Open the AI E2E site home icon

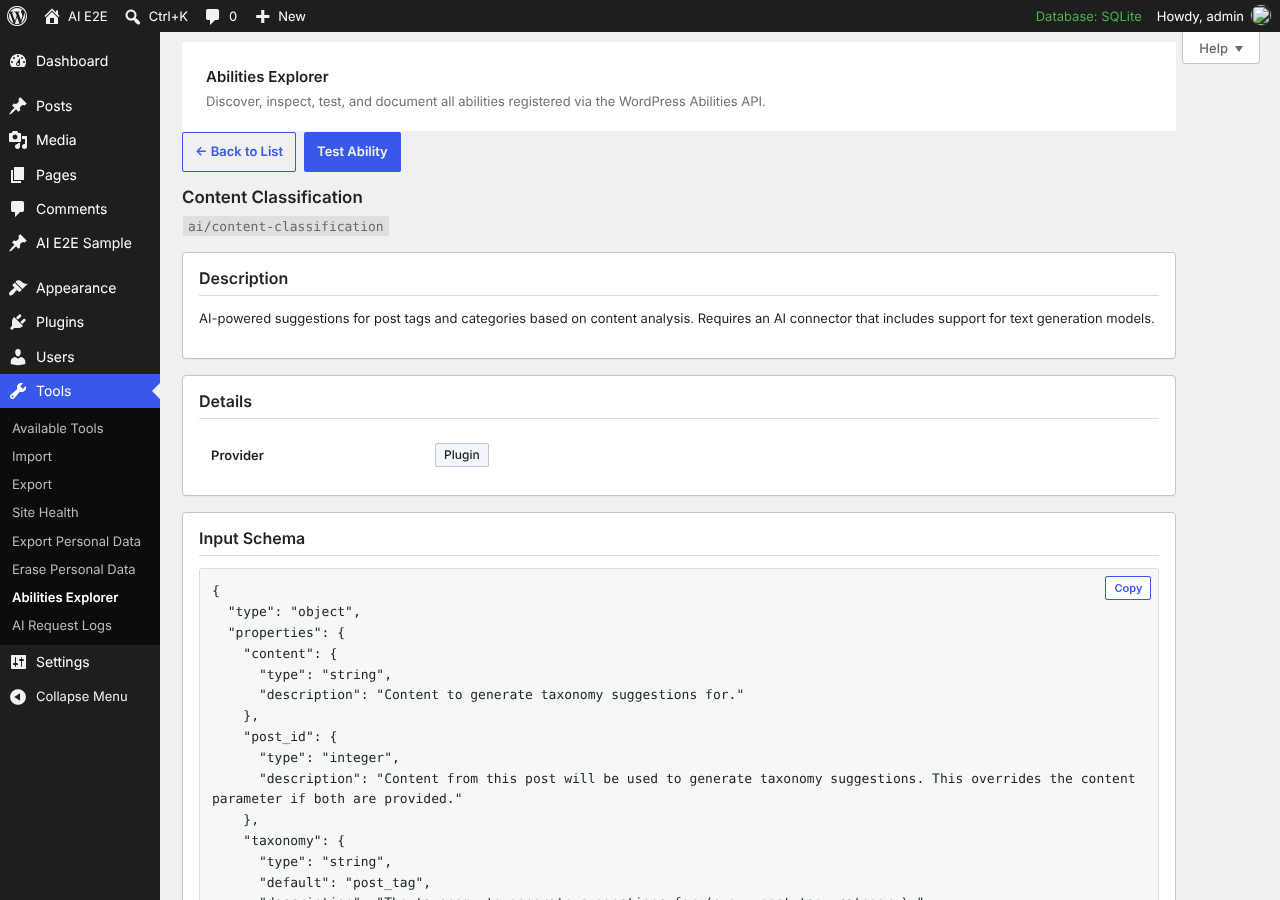tap(52, 16)
